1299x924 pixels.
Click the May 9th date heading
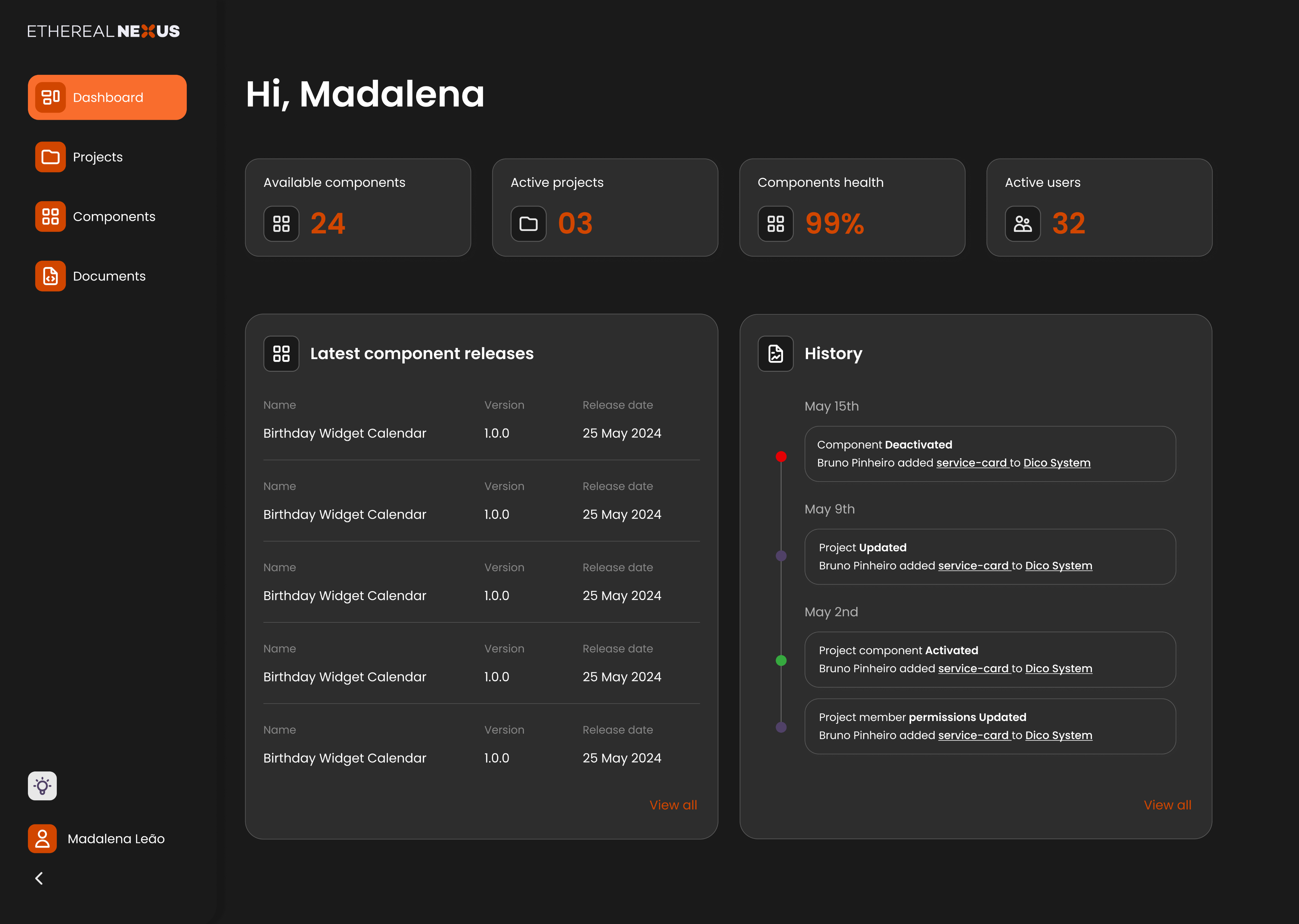point(829,509)
